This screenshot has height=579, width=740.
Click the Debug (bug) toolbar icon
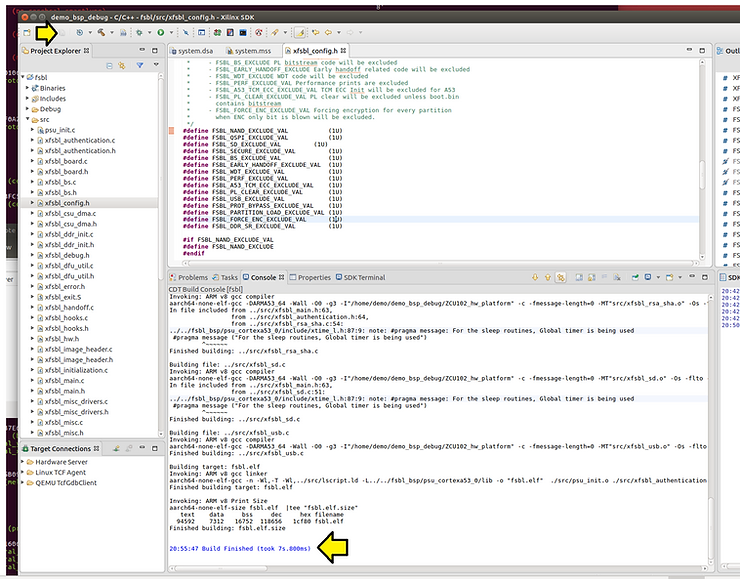coord(139,33)
